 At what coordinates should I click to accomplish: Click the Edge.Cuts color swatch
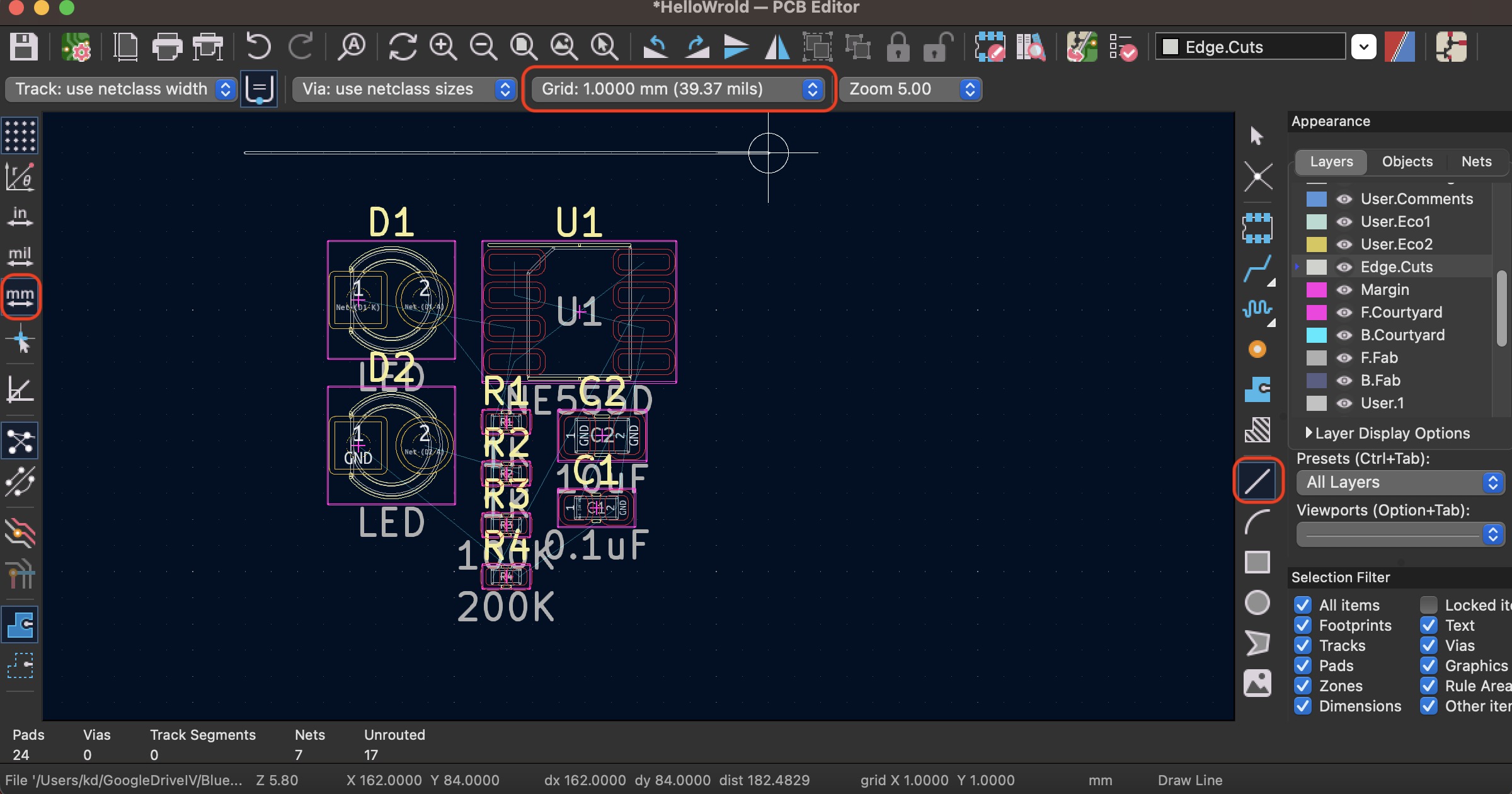tap(1318, 266)
